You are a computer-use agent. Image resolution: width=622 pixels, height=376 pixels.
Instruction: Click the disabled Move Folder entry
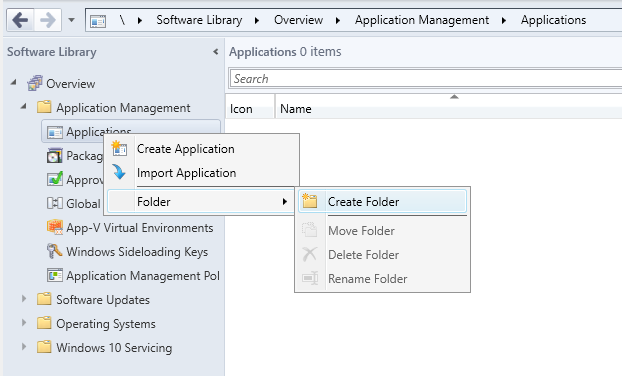click(x=382, y=230)
